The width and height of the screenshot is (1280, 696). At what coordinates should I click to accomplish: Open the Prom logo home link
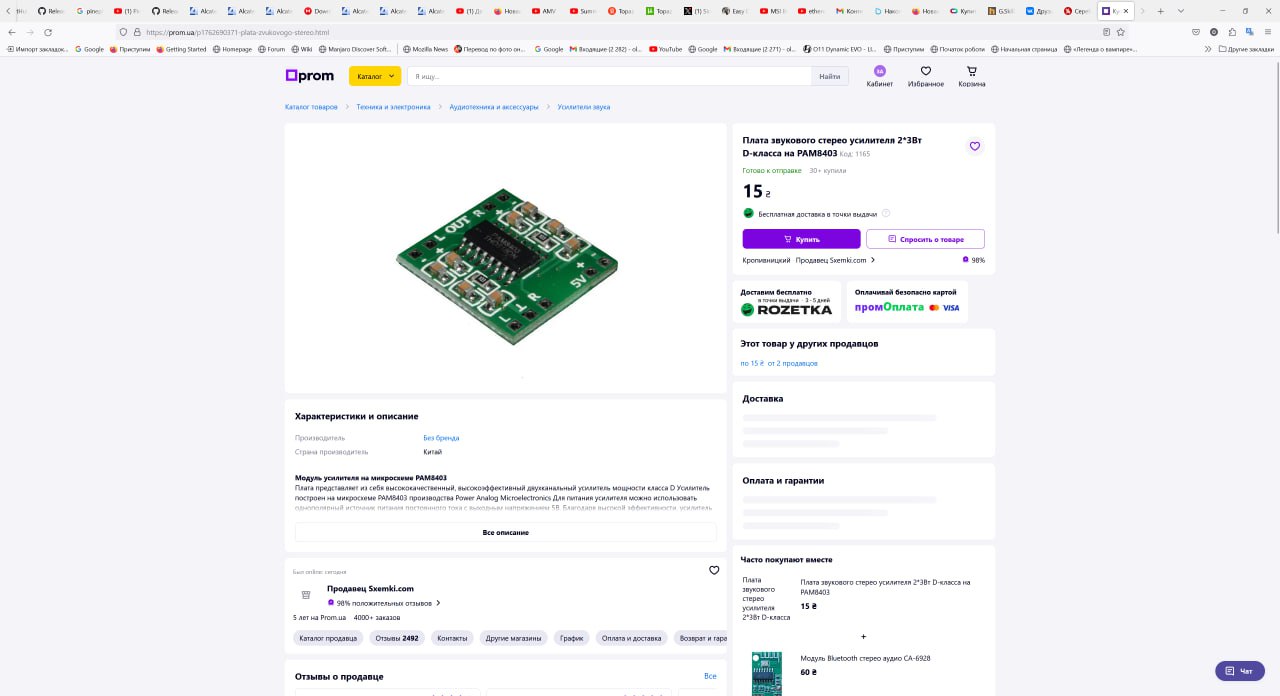[x=309, y=75]
